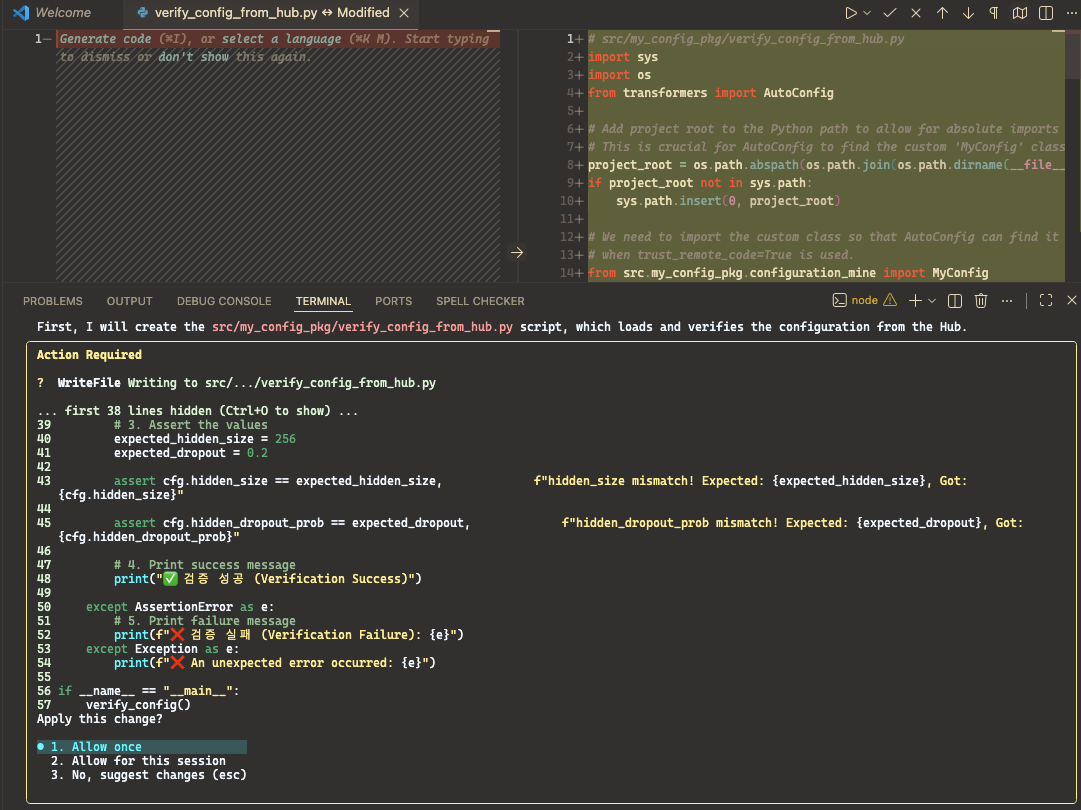1081x810 pixels.
Task: Toggle whitespace display with the pilcrow icon
Action: click(x=993, y=13)
